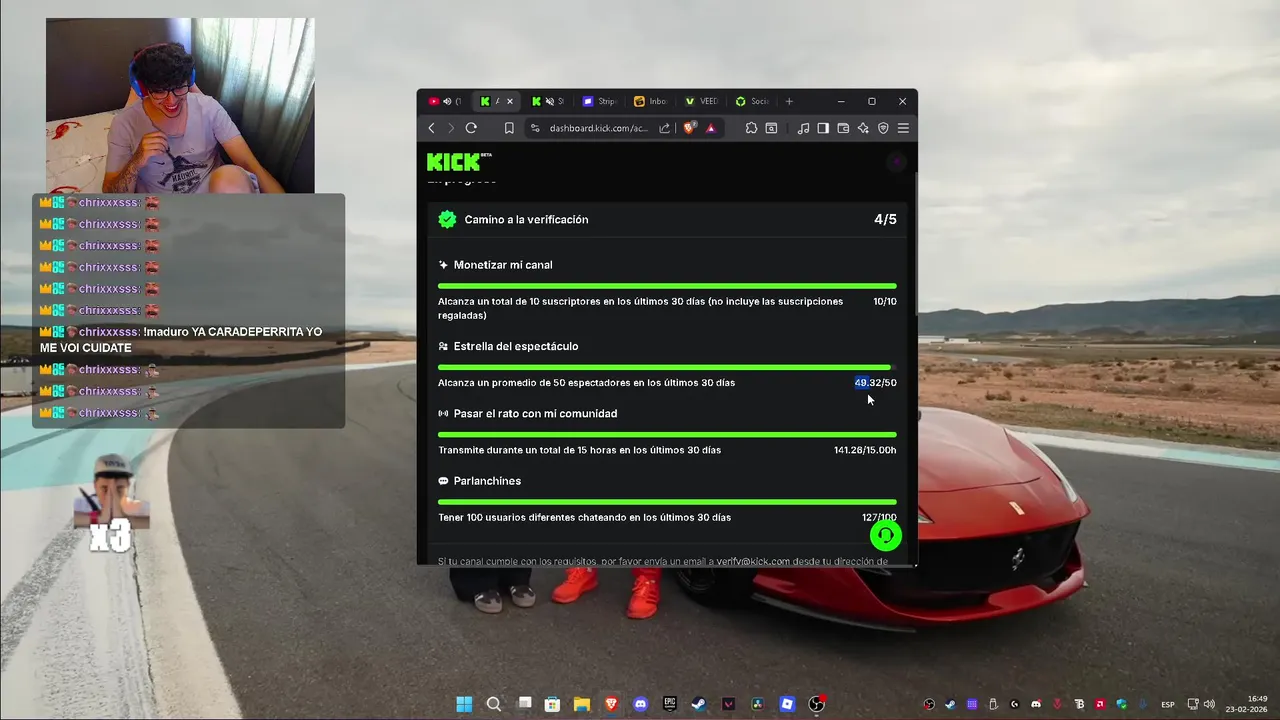The image size is (1280, 720).
Task: Open File Explorer from taskbar
Action: pyautogui.click(x=581, y=704)
